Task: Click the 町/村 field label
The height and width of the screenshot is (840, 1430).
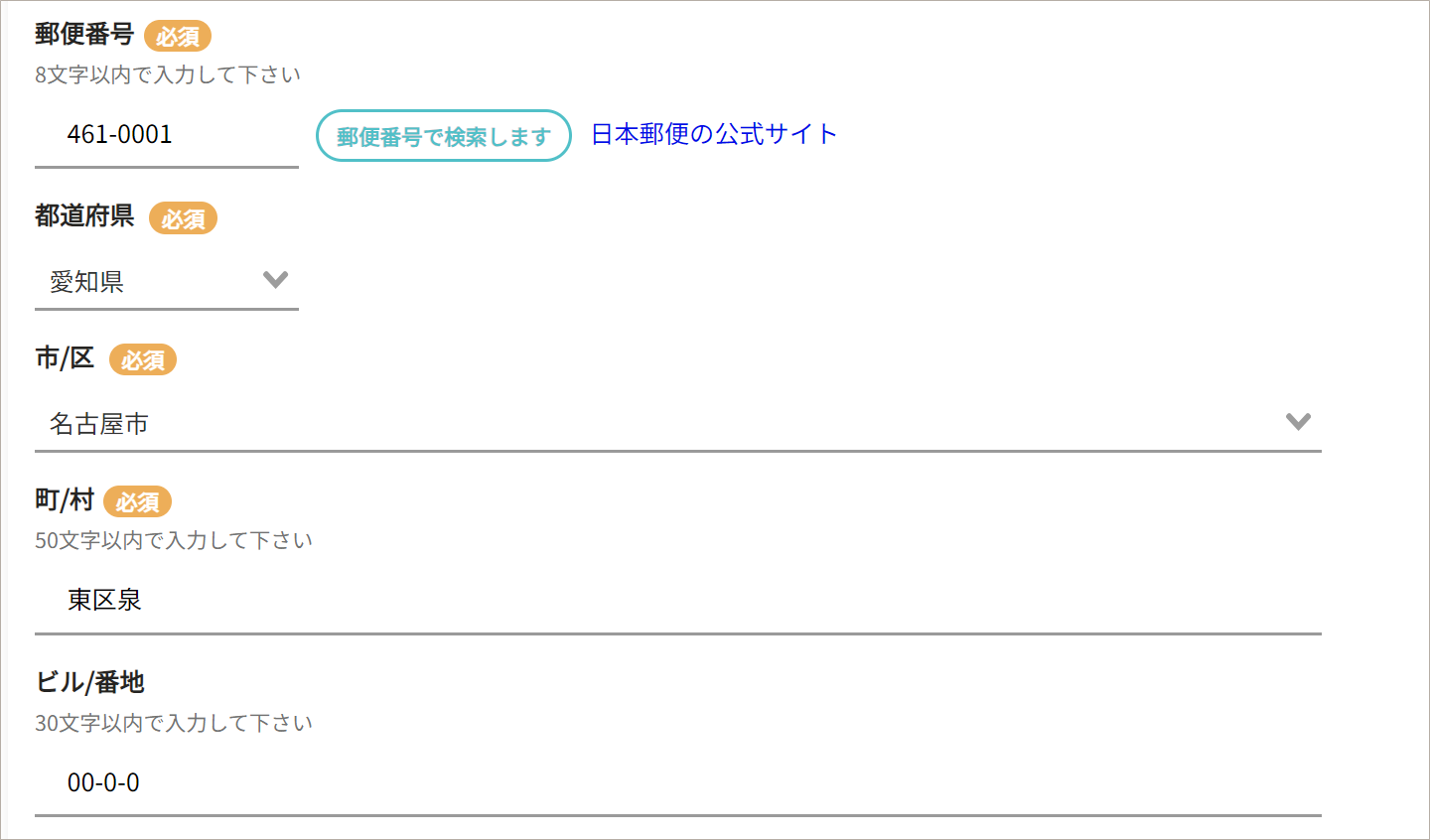Action: click(65, 499)
